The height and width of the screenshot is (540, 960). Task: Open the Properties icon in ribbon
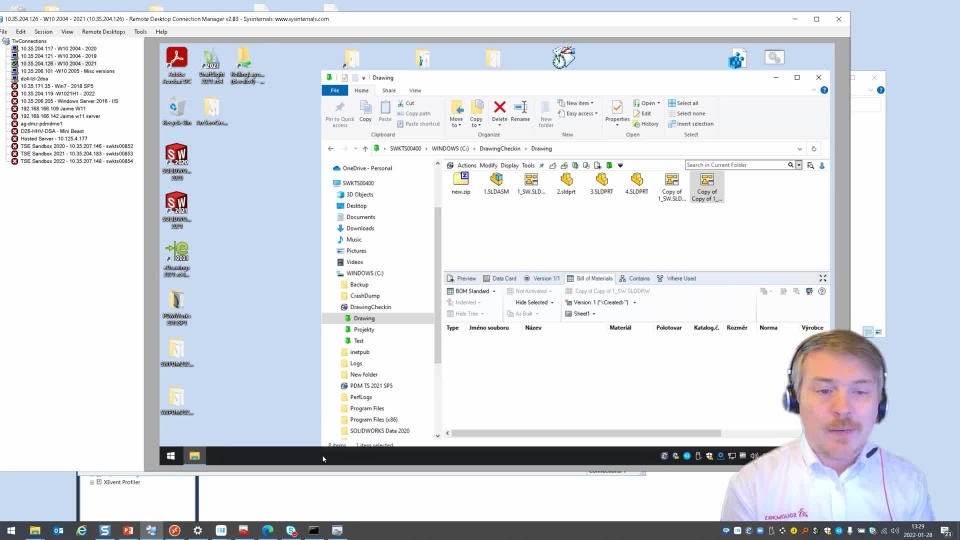[617, 108]
